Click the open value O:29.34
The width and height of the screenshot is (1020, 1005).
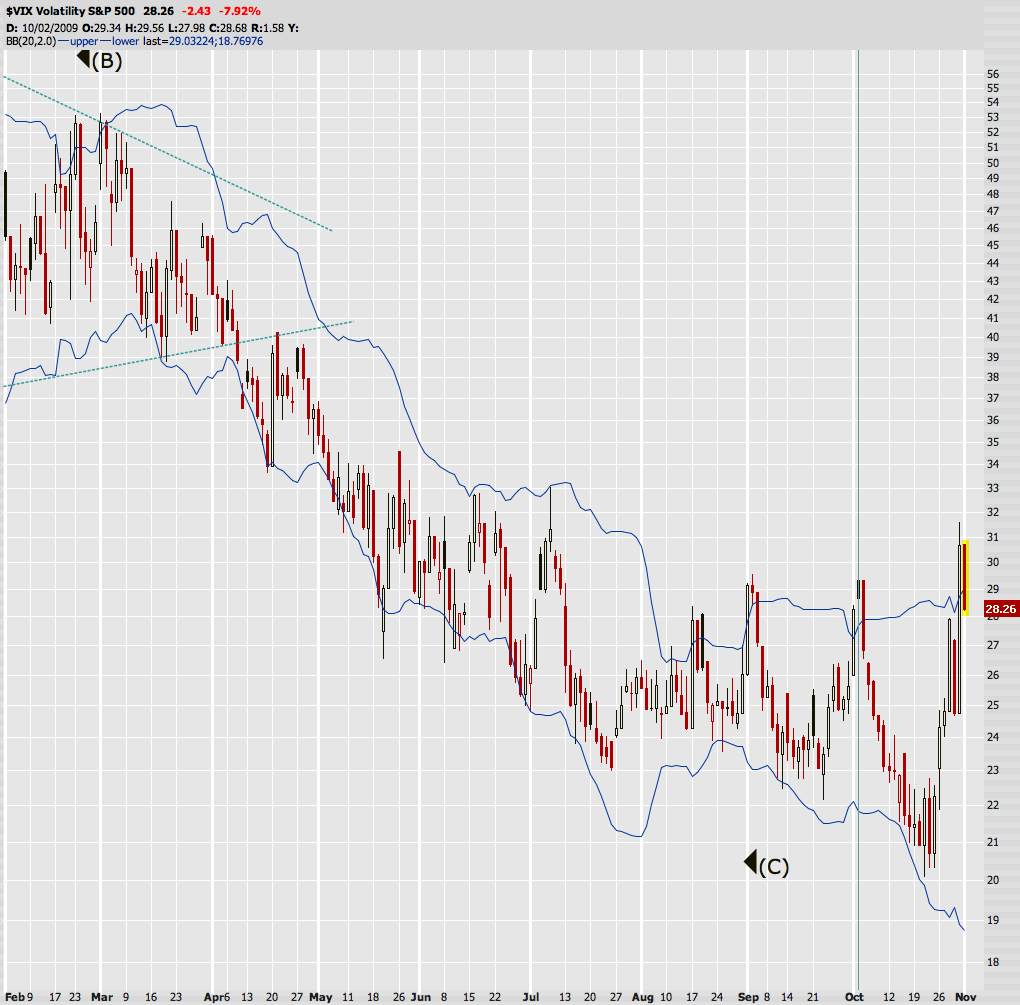pyautogui.click(x=101, y=28)
